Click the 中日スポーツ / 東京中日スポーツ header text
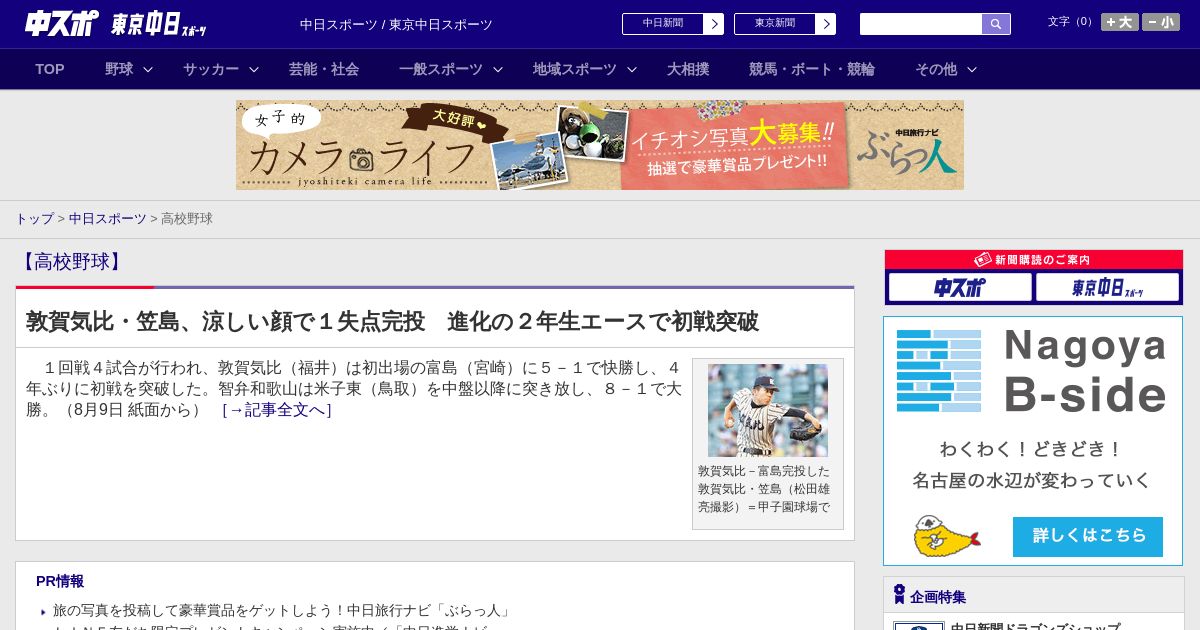1200x630 pixels. tap(396, 24)
